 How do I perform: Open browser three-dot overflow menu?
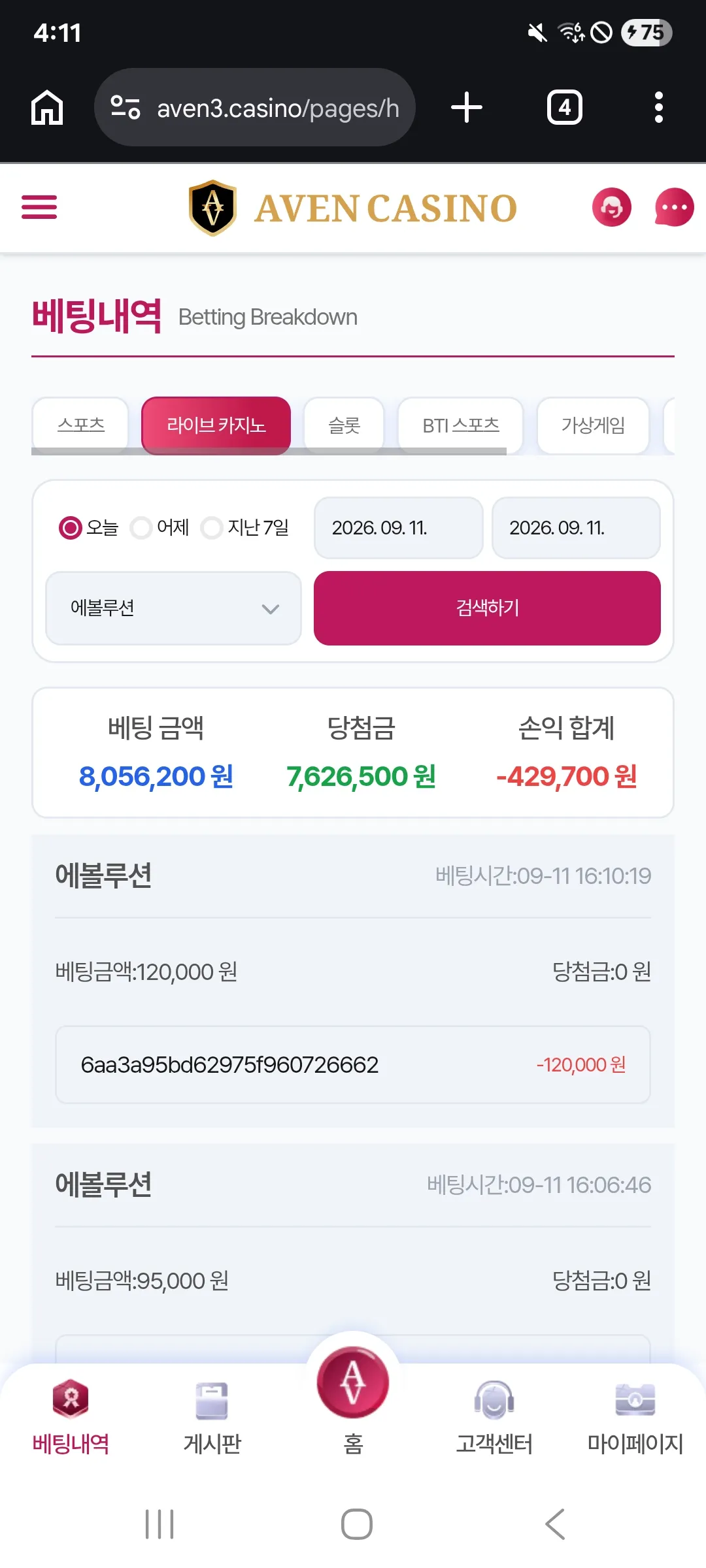[x=659, y=107]
